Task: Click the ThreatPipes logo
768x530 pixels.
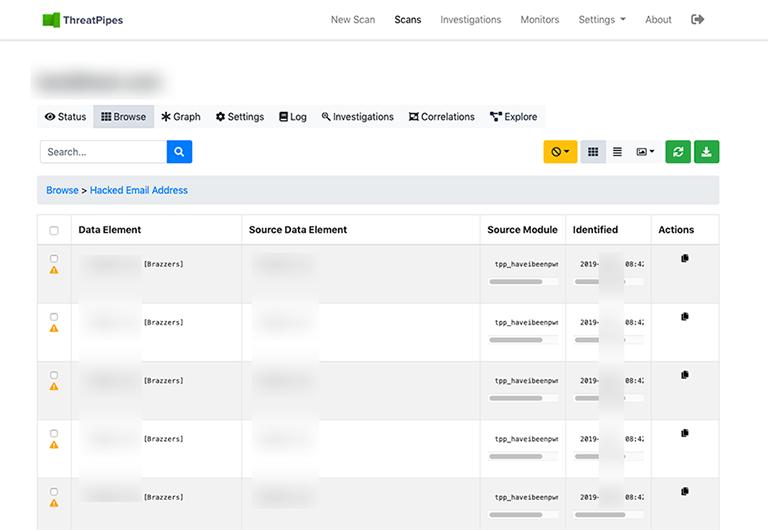Action: [83, 20]
